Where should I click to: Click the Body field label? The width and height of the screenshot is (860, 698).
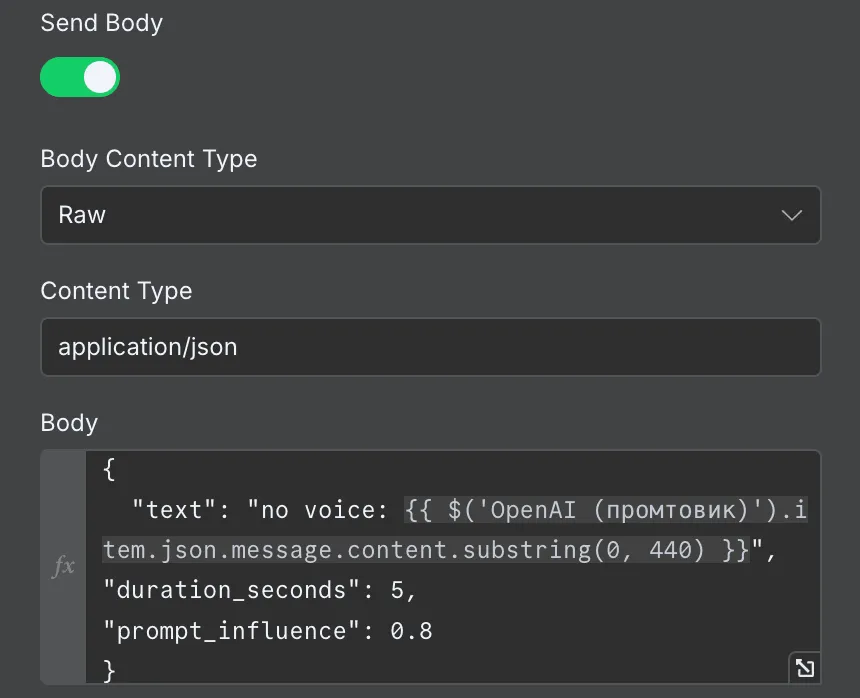(69, 423)
